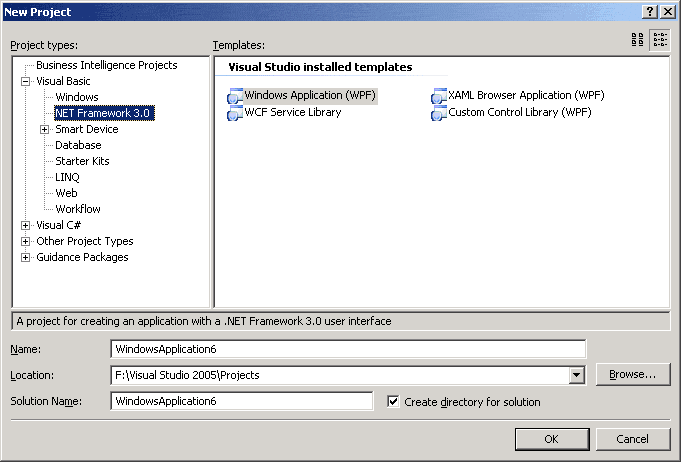681x462 pixels.
Task: Switch templates view to large icons
Action: (638, 40)
